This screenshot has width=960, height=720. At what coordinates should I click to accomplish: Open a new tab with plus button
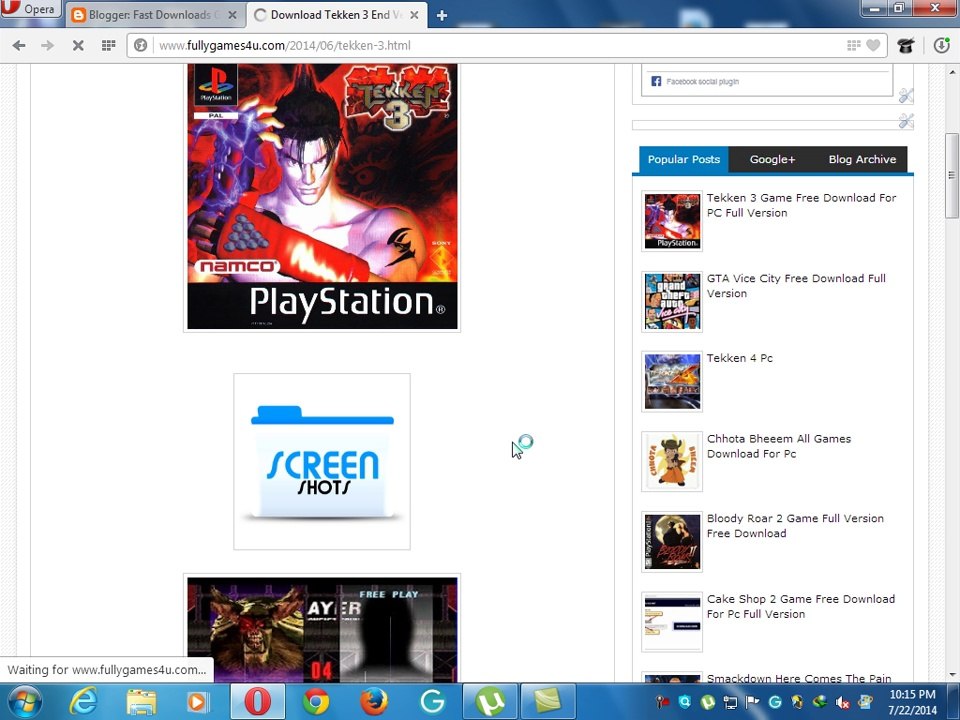(x=441, y=15)
